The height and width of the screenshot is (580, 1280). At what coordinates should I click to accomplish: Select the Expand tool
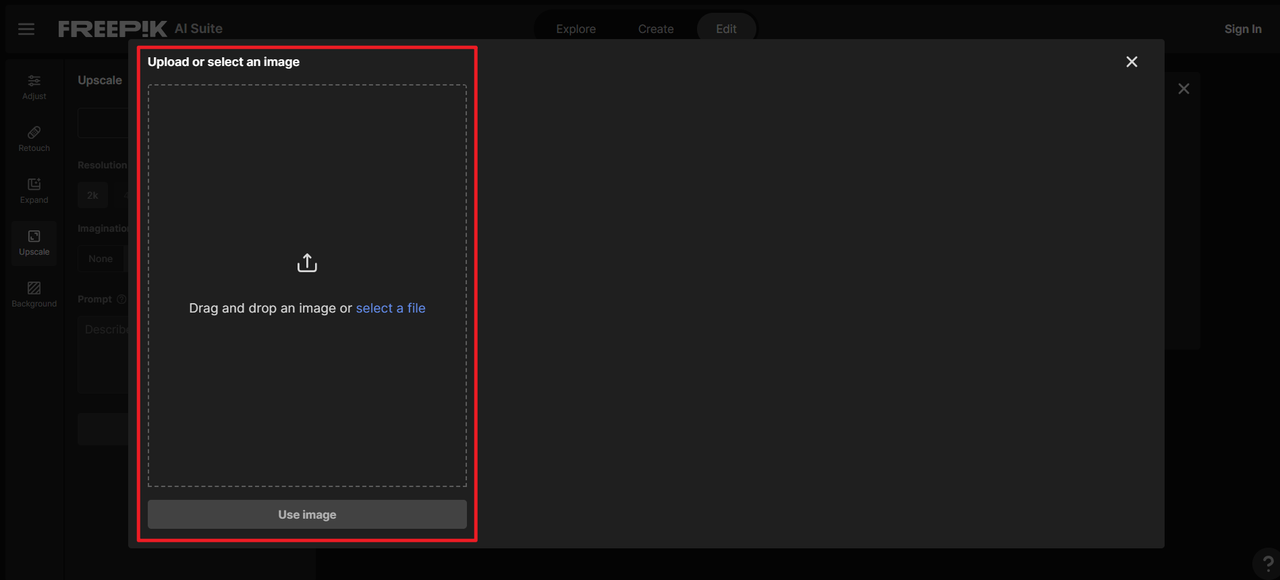tap(34, 191)
